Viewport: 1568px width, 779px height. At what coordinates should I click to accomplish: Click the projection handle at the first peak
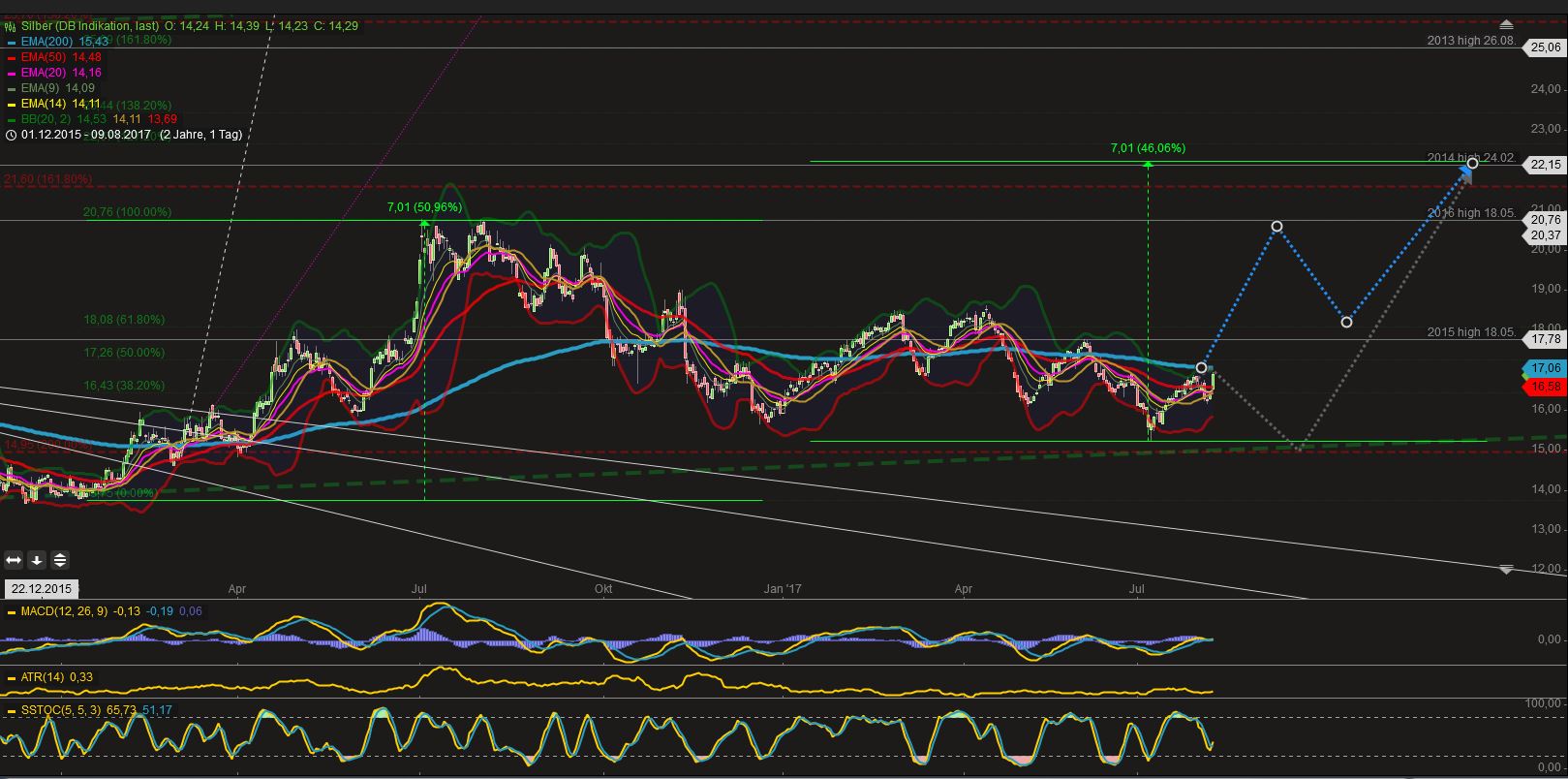1277,227
